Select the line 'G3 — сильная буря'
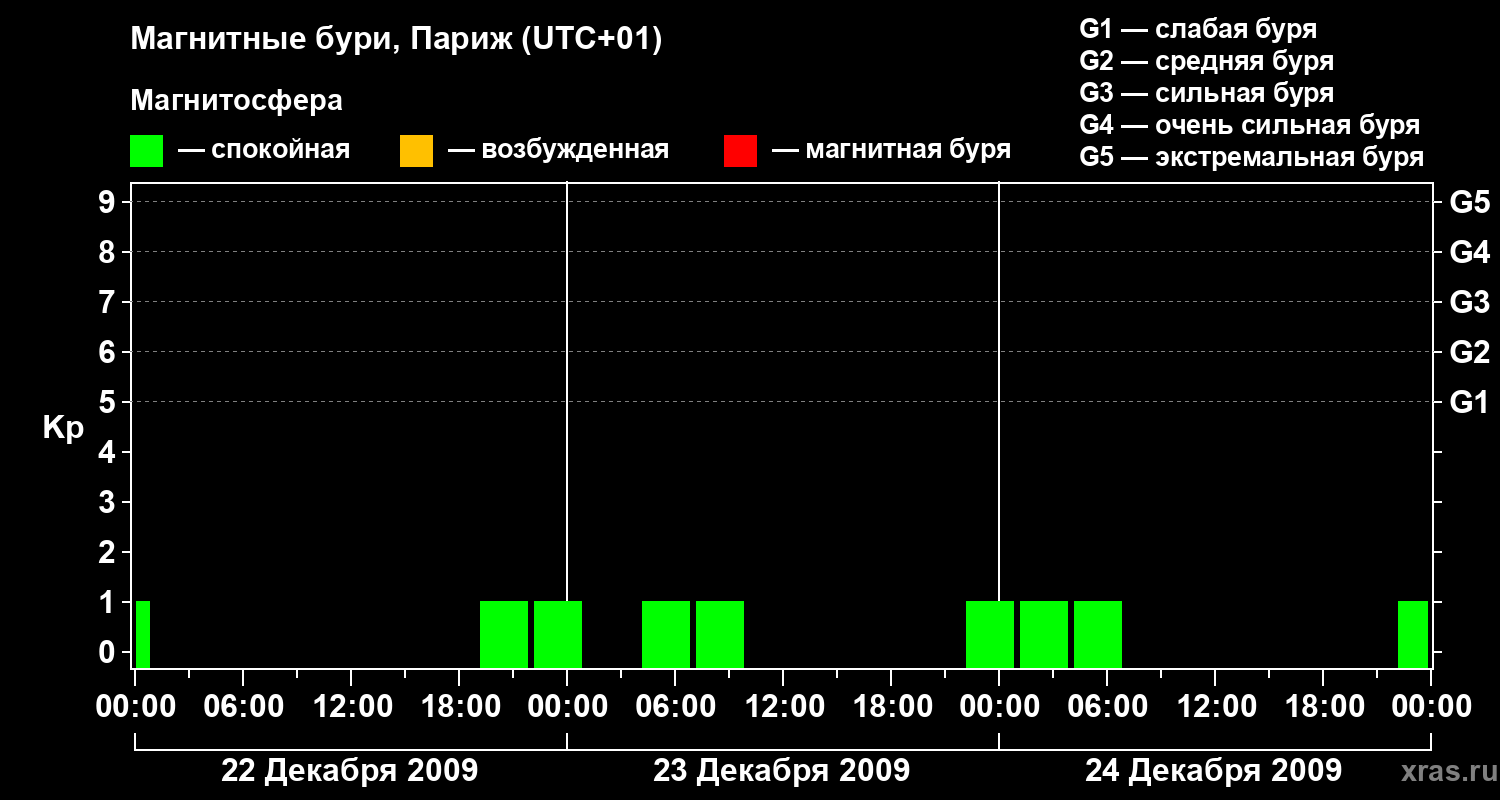The width and height of the screenshot is (1500, 800). pos(1206,93)
